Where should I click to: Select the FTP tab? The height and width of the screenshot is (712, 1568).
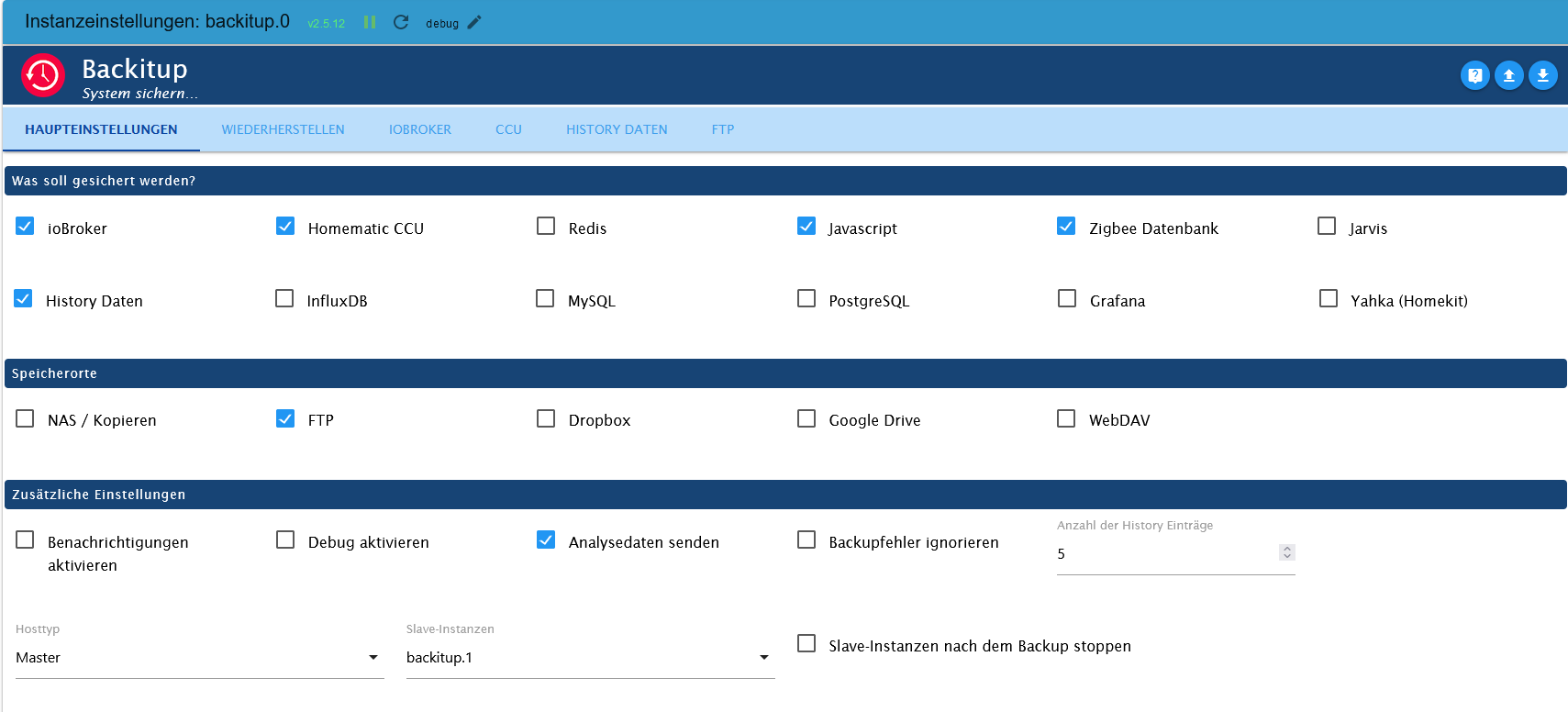(x=723, y=129)
